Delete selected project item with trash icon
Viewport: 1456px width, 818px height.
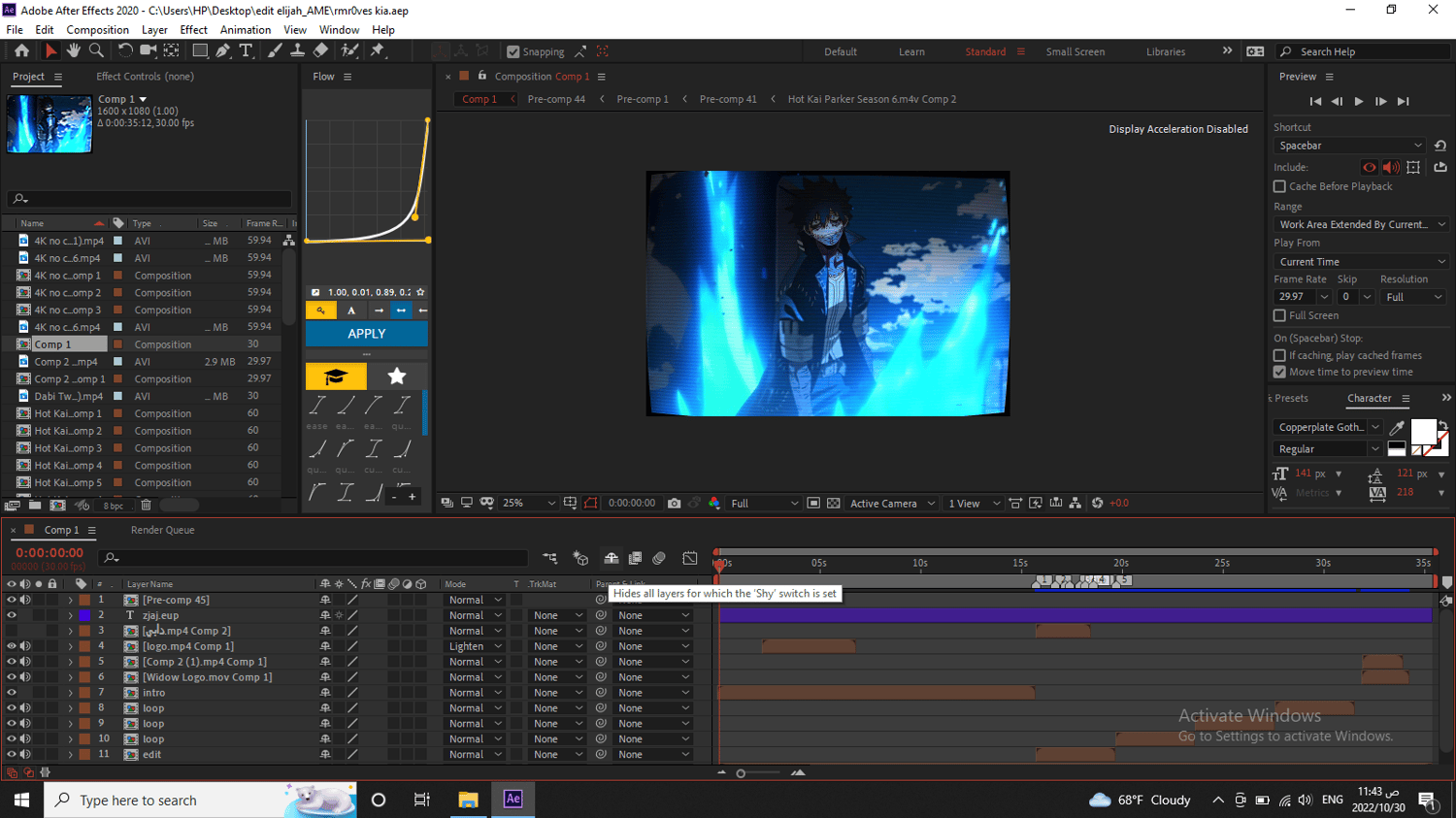[146, 505]
